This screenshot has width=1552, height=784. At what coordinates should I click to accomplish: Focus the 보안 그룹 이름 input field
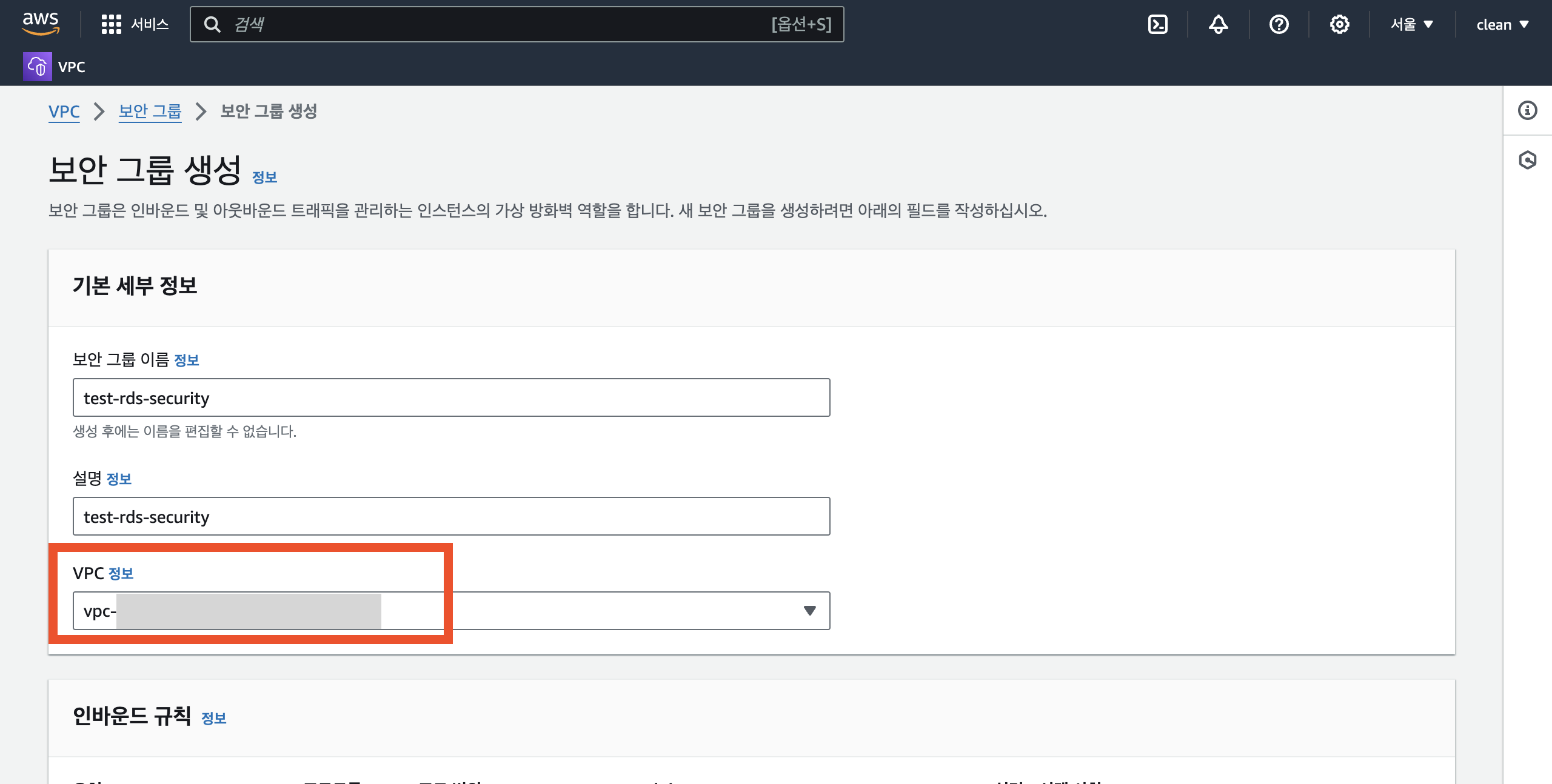(451, 397)
